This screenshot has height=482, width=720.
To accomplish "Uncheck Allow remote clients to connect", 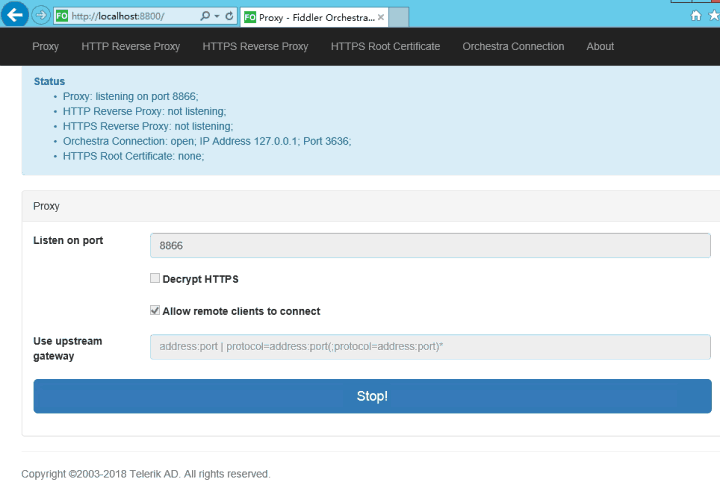I will click(x=155, y=310).
